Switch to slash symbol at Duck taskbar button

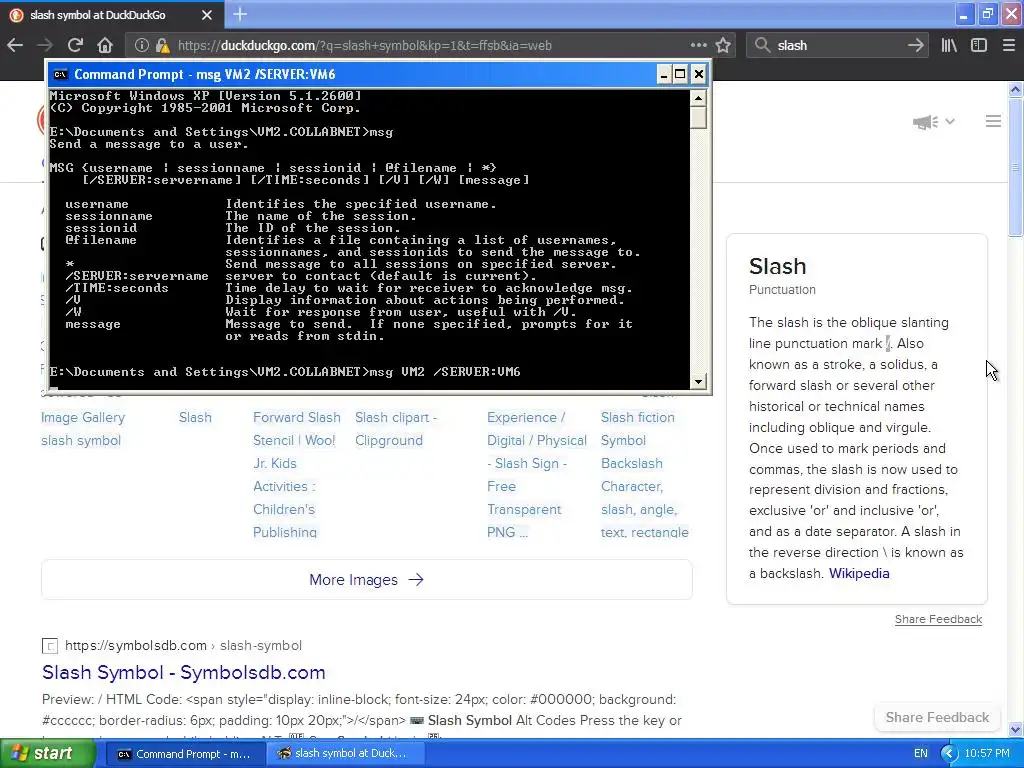click(x=346, y=754)
